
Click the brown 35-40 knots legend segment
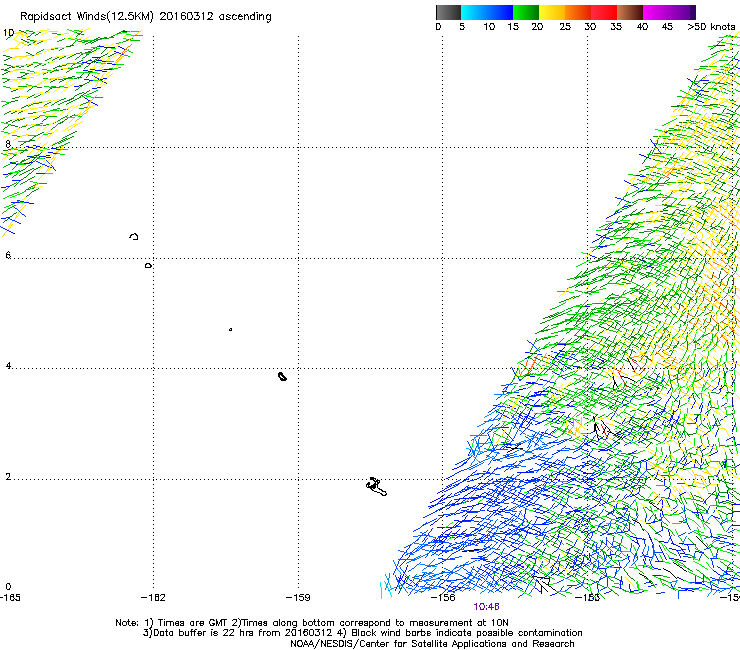click(630, 12)
